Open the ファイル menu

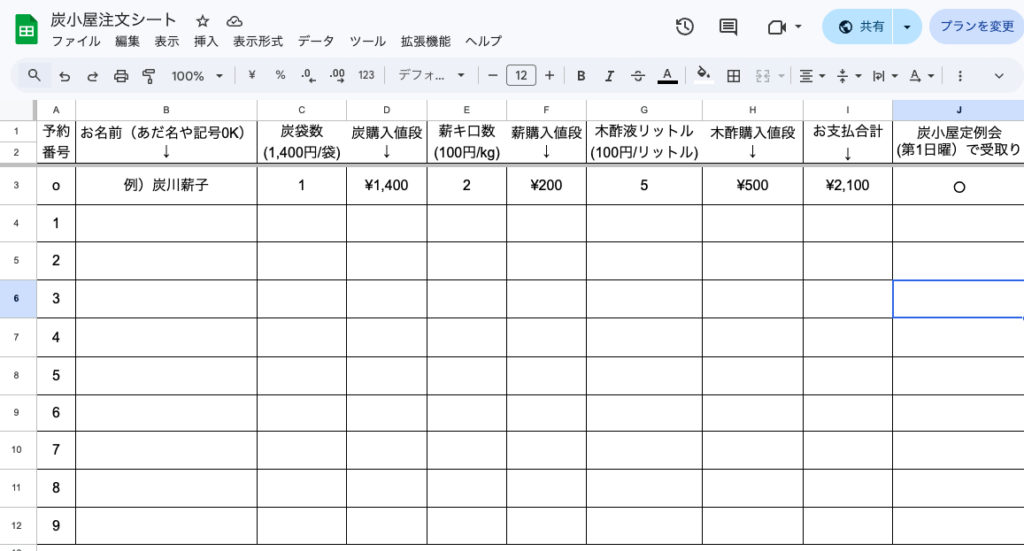[x=75, y=42]
